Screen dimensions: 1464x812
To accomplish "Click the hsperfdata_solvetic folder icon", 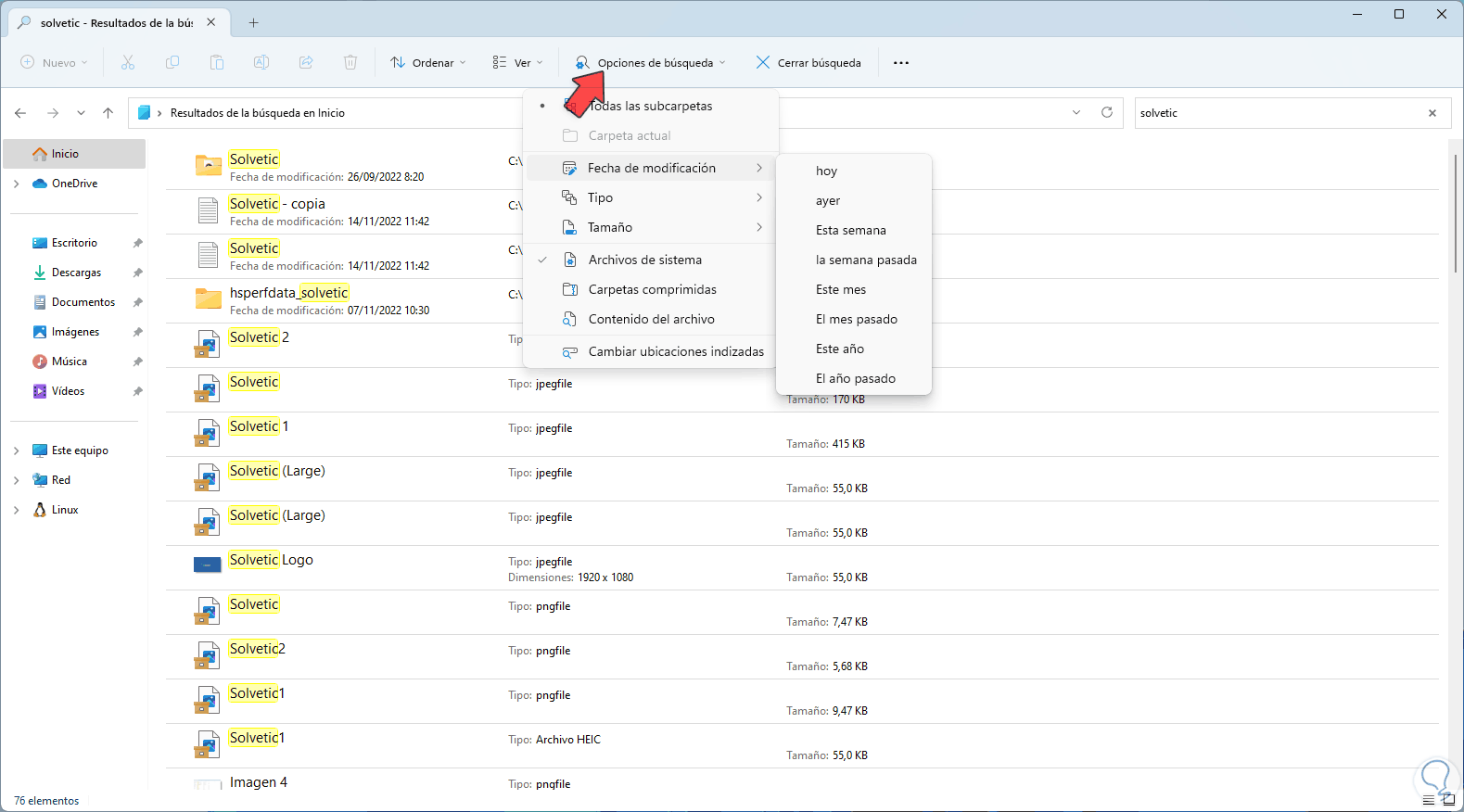I will [x=208, y=298].
